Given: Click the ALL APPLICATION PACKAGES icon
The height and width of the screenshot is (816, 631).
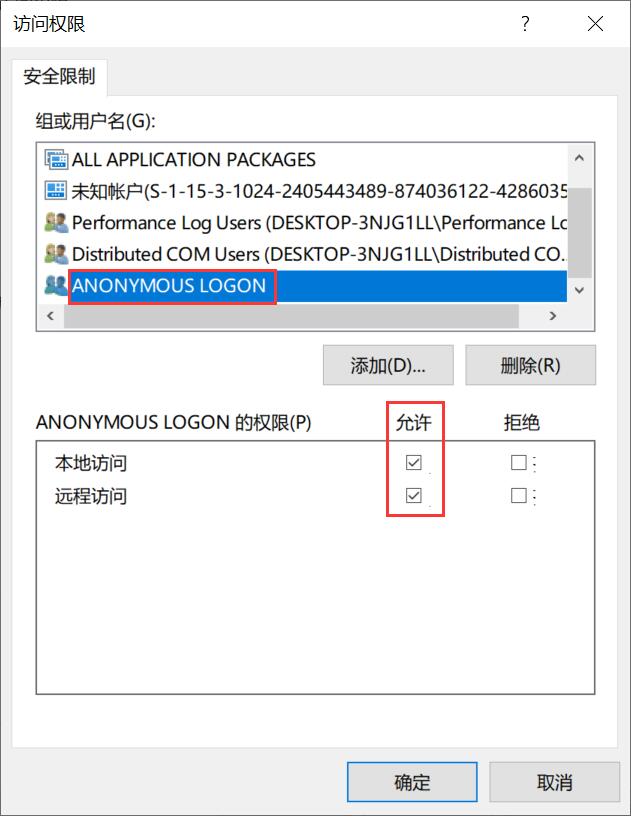Looking at the screenshot, I should (56, 159).
